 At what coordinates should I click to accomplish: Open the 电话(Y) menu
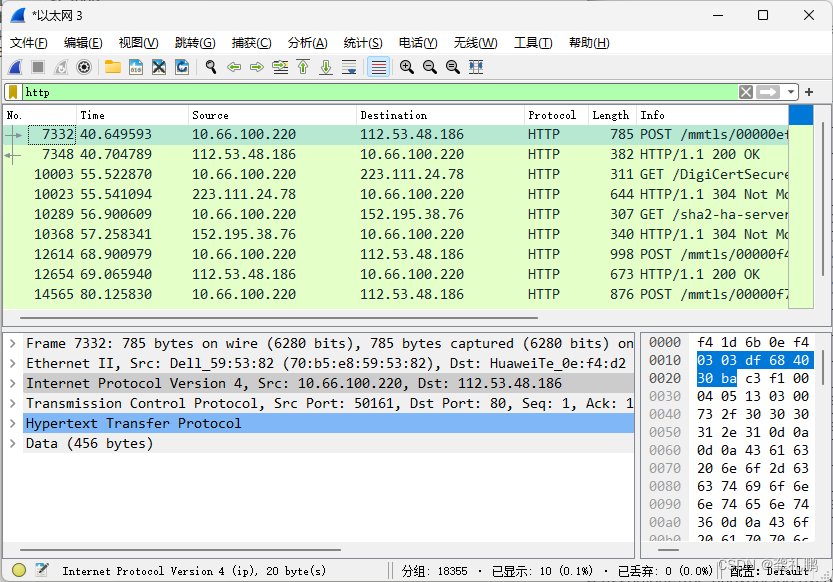(418, 43)
